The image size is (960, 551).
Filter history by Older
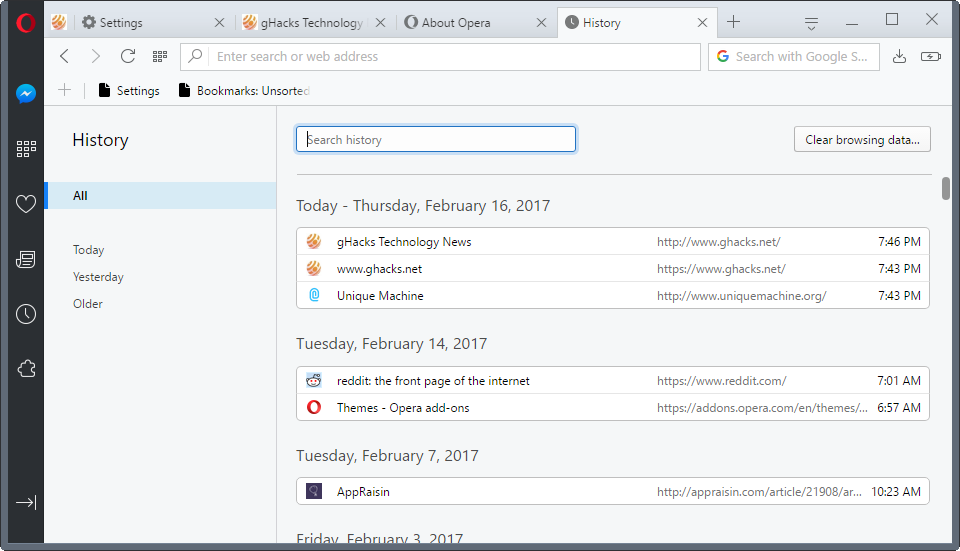[x=88, y=304]
